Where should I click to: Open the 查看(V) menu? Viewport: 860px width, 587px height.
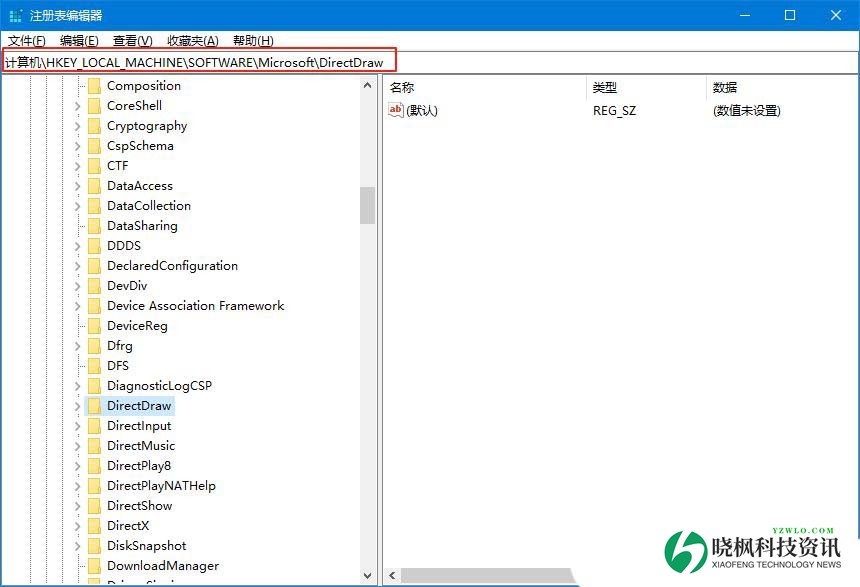tap(132, 40)
